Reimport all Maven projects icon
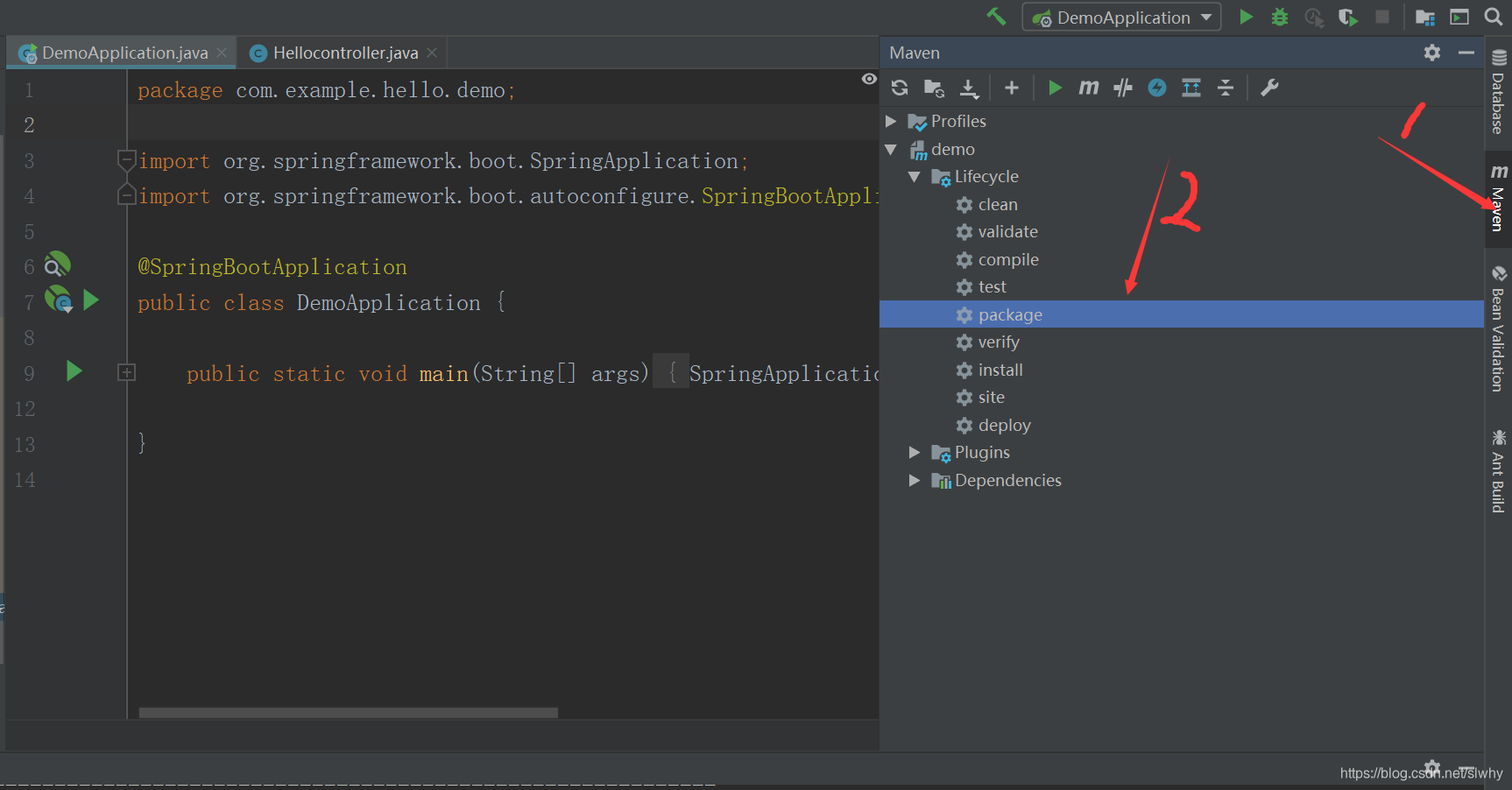1512x790 pixels. click(x=900, y=88)
